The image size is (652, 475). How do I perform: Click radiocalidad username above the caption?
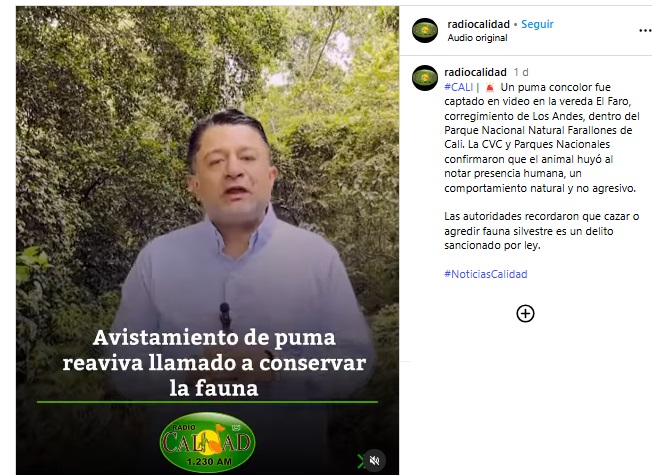[475, 72]
